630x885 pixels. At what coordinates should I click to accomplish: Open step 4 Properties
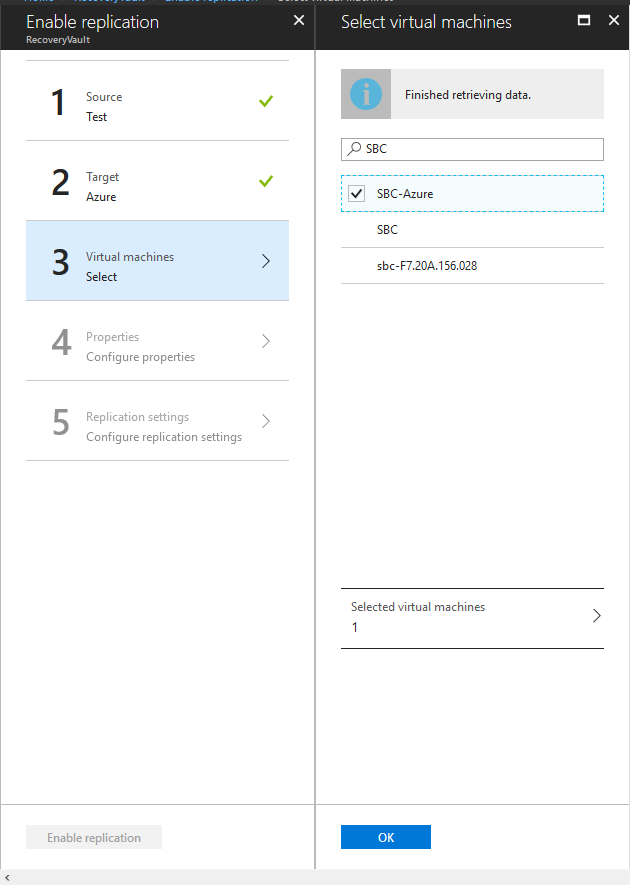pos(157,340)
